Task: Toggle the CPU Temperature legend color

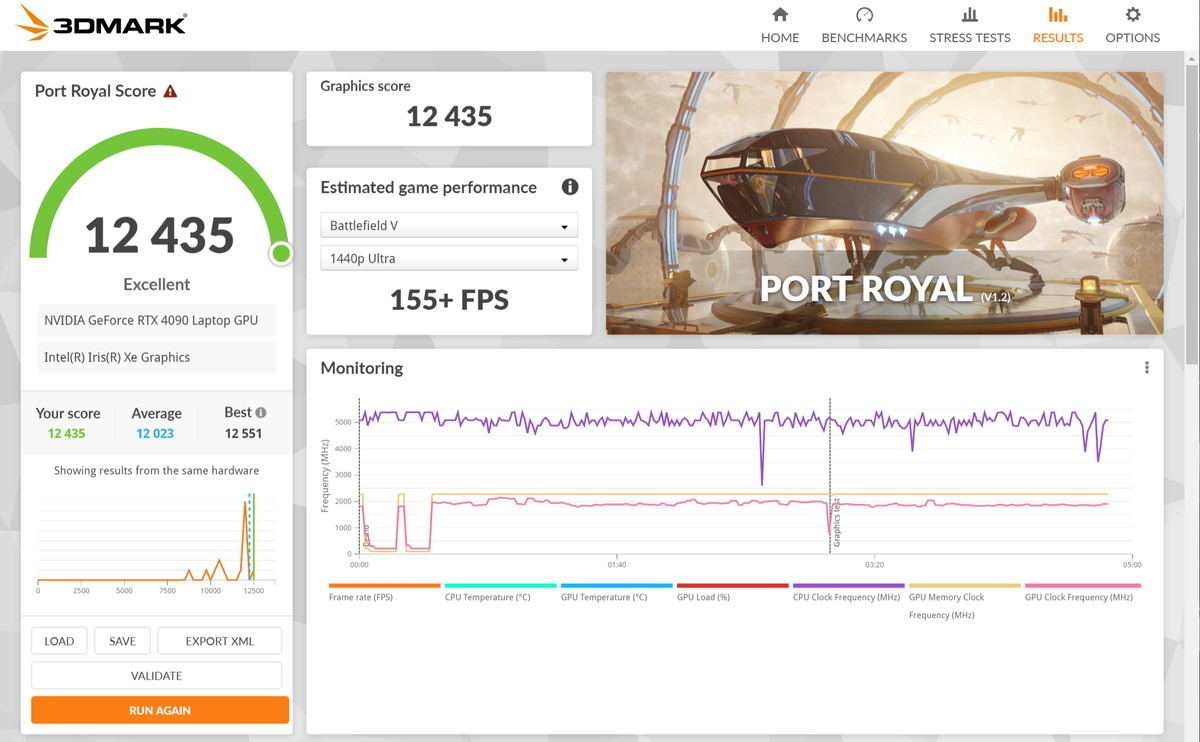Action: click(x=500, y=586)
